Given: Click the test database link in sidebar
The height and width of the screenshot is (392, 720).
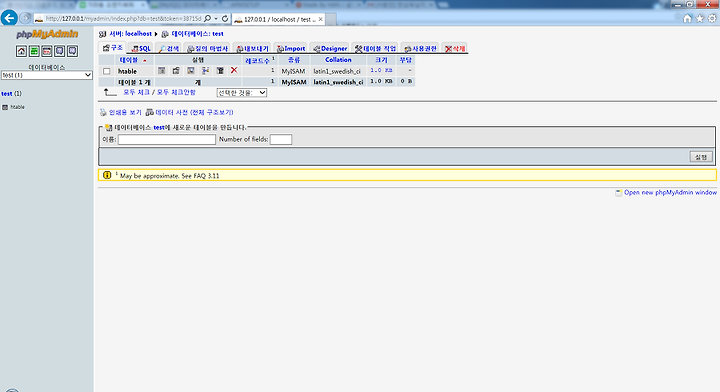Looking at the screenshot, I should click(x=6, y=94).
